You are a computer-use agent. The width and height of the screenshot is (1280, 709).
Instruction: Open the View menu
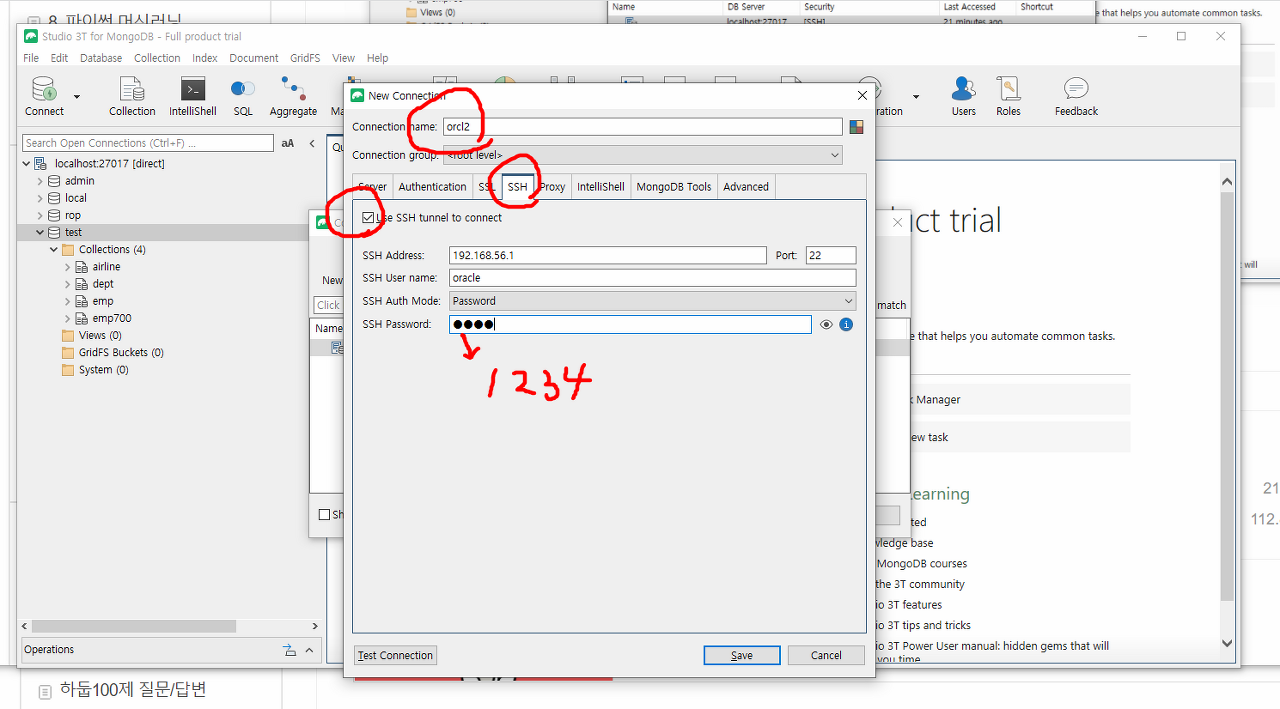pos(343,58)
